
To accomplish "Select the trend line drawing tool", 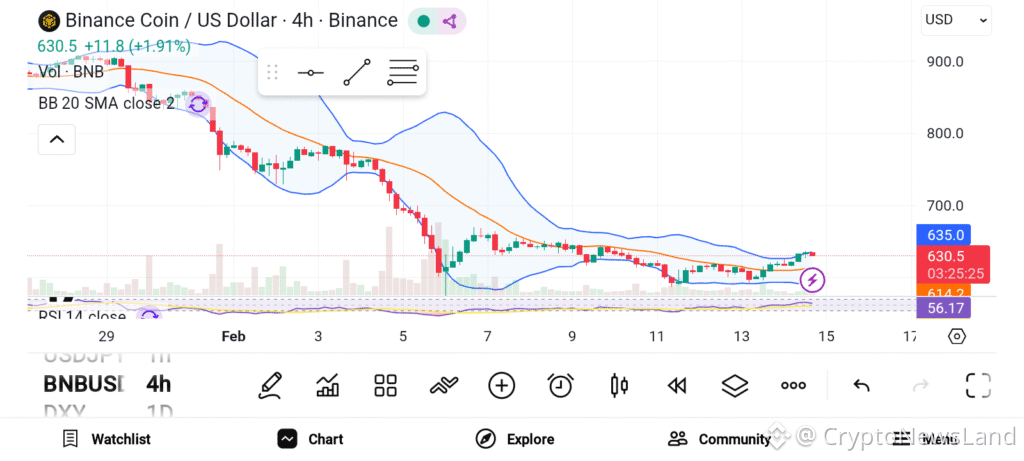I will click(357, 72).
